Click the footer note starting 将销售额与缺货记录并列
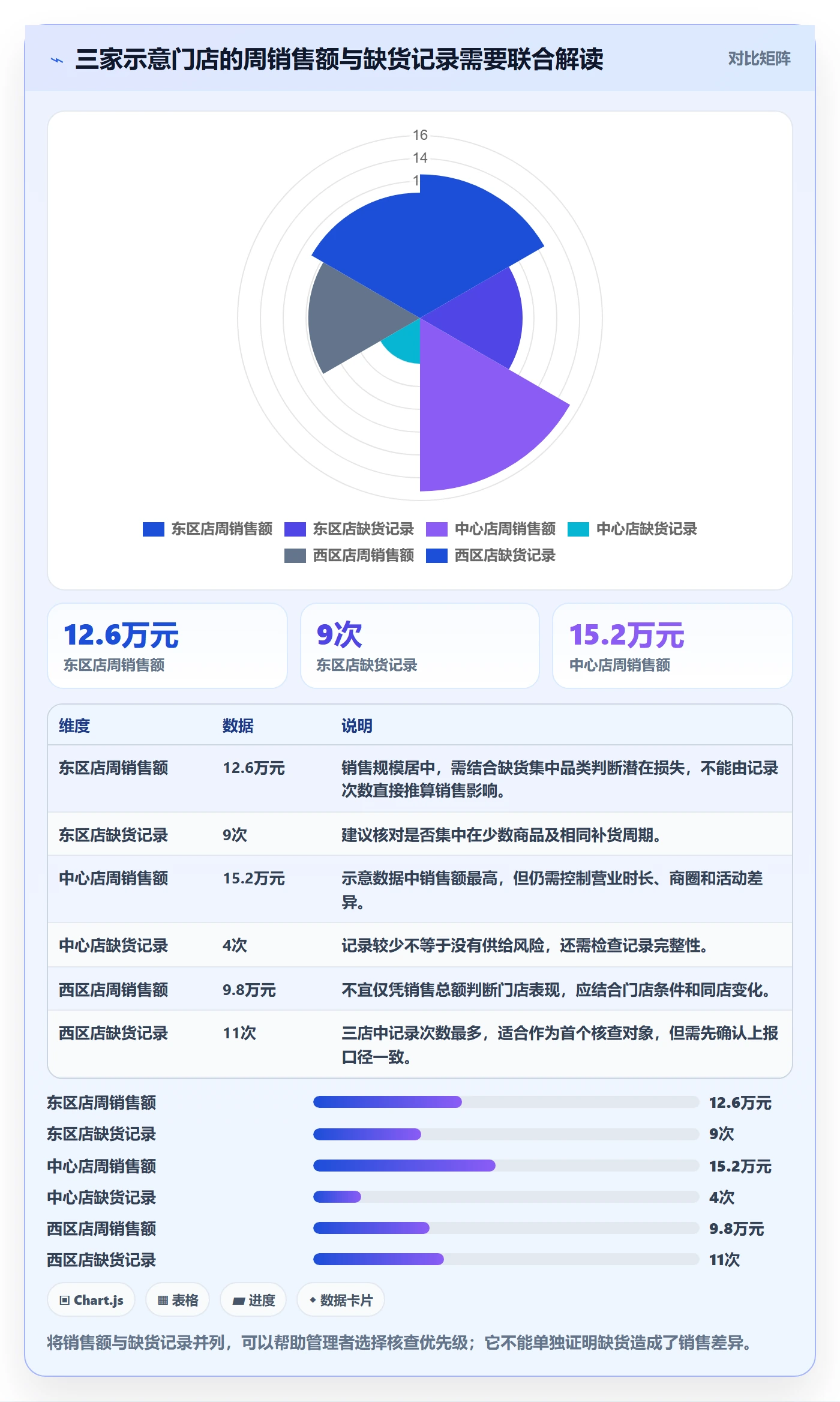 coord(400,1343)
